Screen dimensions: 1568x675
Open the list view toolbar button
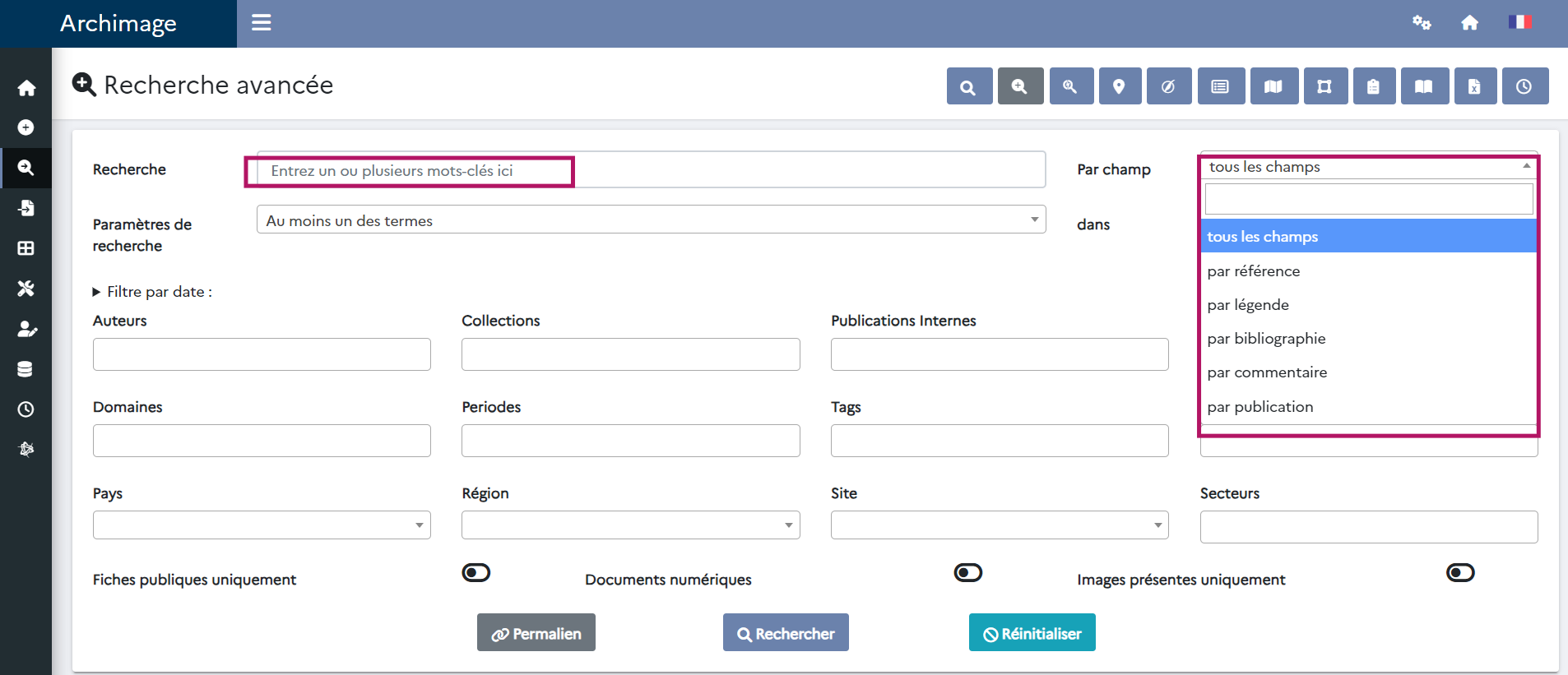[1221, 86]
